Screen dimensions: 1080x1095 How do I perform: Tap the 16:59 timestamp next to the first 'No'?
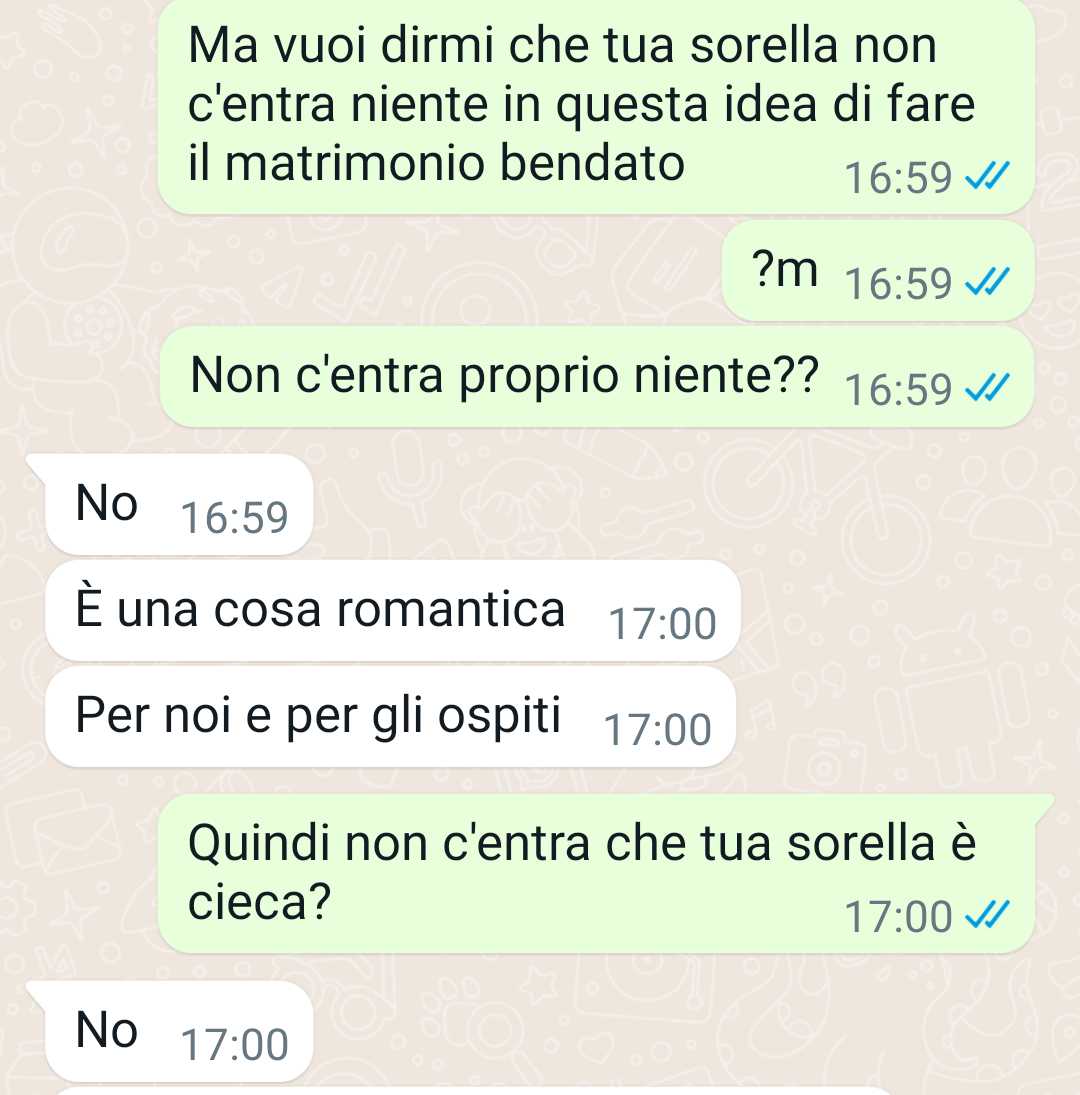tap(235, 517)
